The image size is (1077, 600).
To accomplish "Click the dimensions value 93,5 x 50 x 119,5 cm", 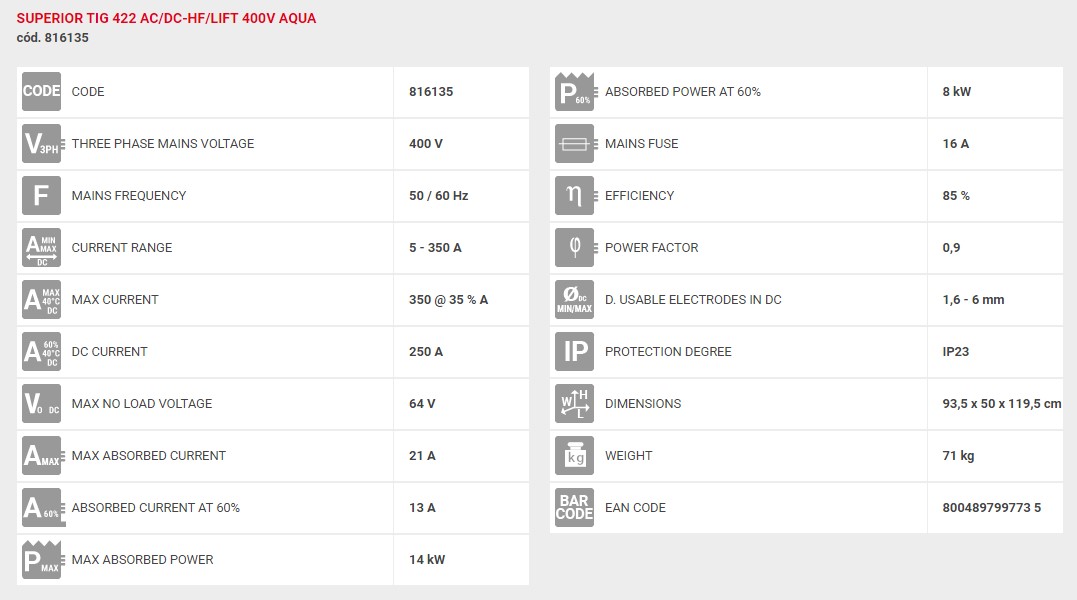I will click(x=1001, y=404).
